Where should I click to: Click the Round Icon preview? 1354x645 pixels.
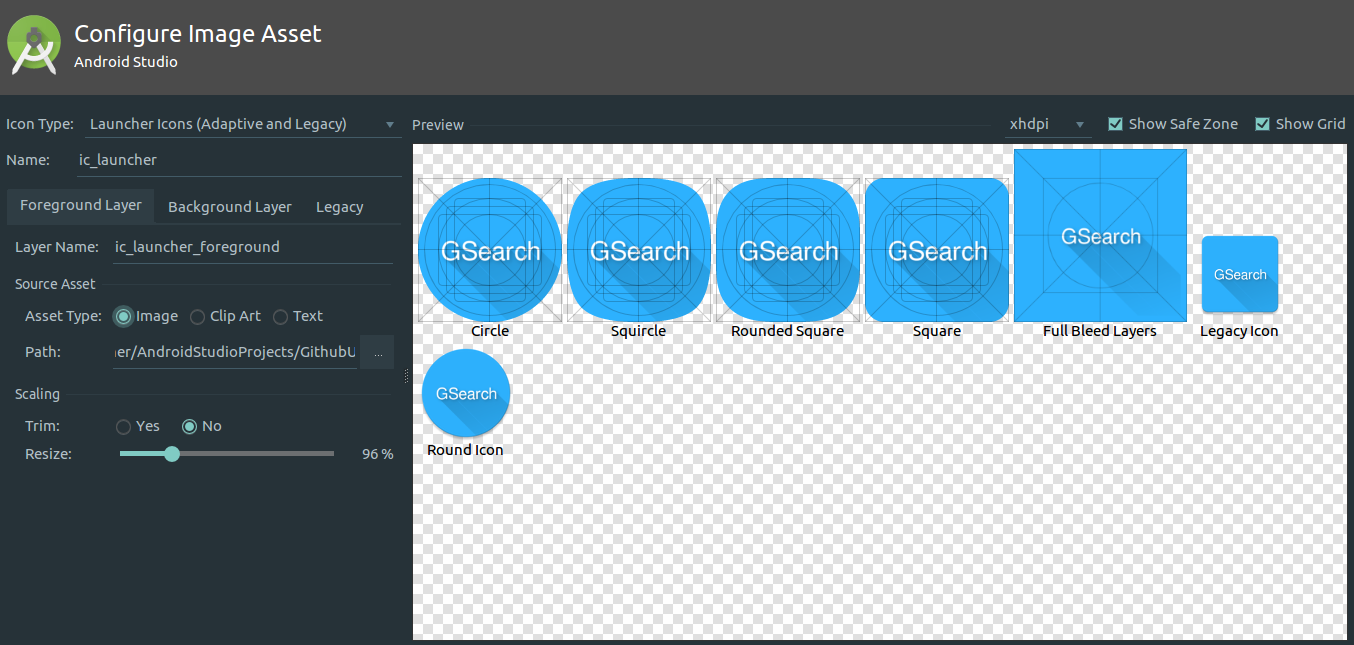pyautogui.click(x=465, y=393)
